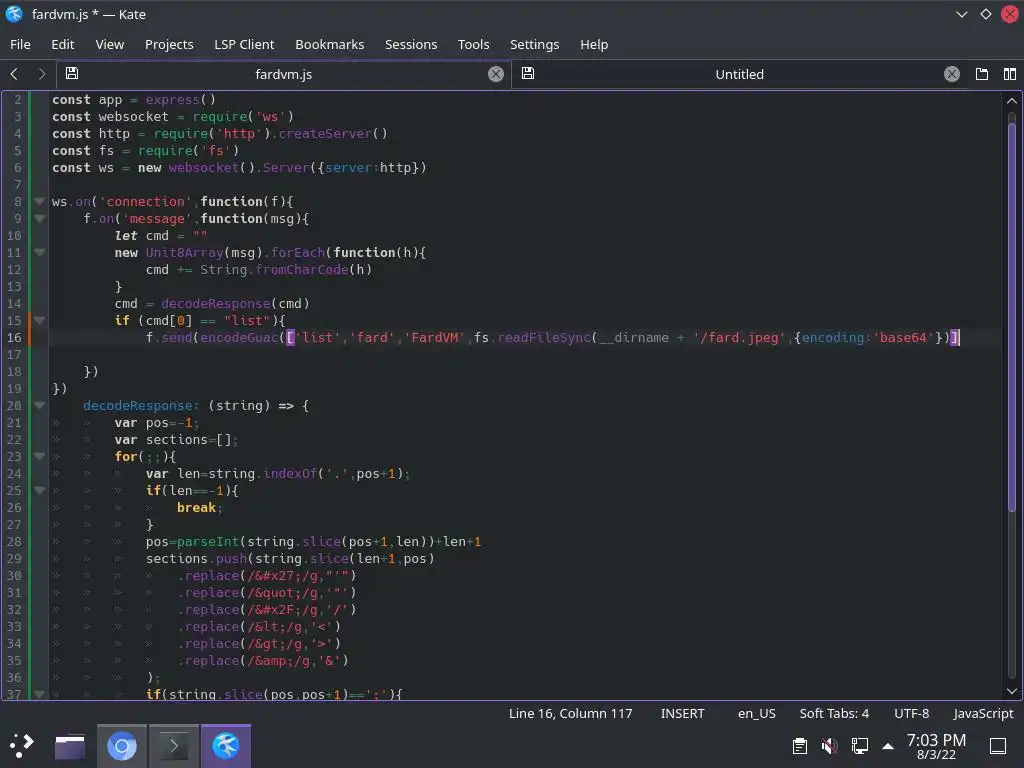Collapse the fold marker at line 37
The width and height of the screenshot is (1024, 768).
(40, 694)
